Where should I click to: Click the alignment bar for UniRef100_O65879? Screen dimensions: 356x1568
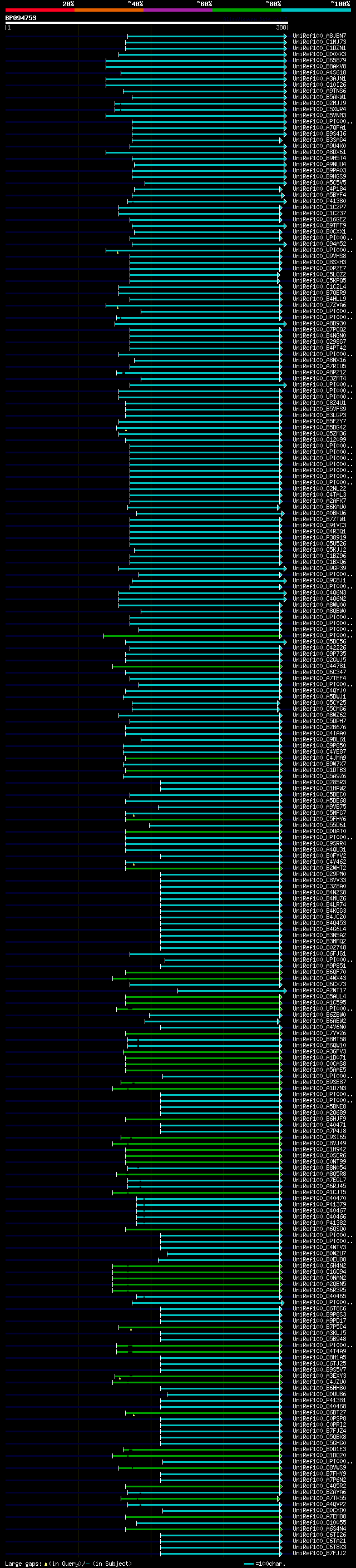196,60
